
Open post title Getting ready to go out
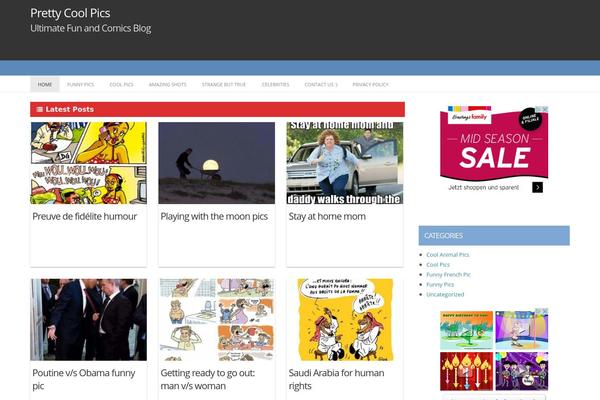208,379
